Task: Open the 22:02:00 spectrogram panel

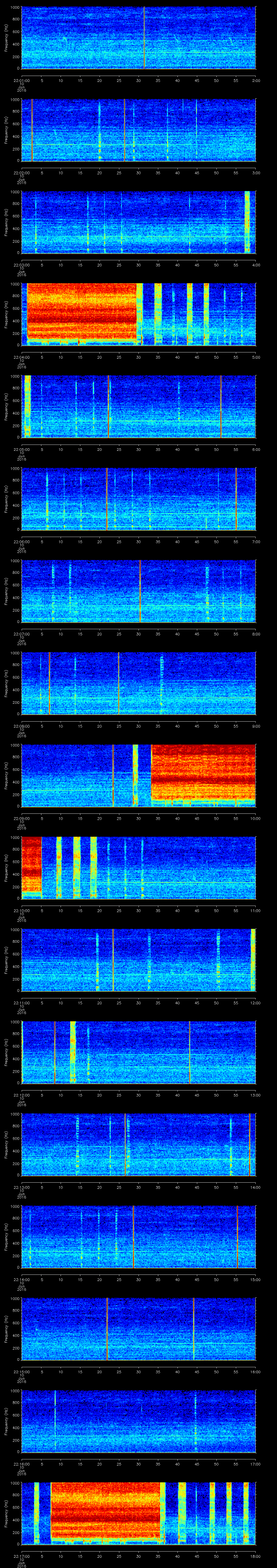Action: [139, 130]
